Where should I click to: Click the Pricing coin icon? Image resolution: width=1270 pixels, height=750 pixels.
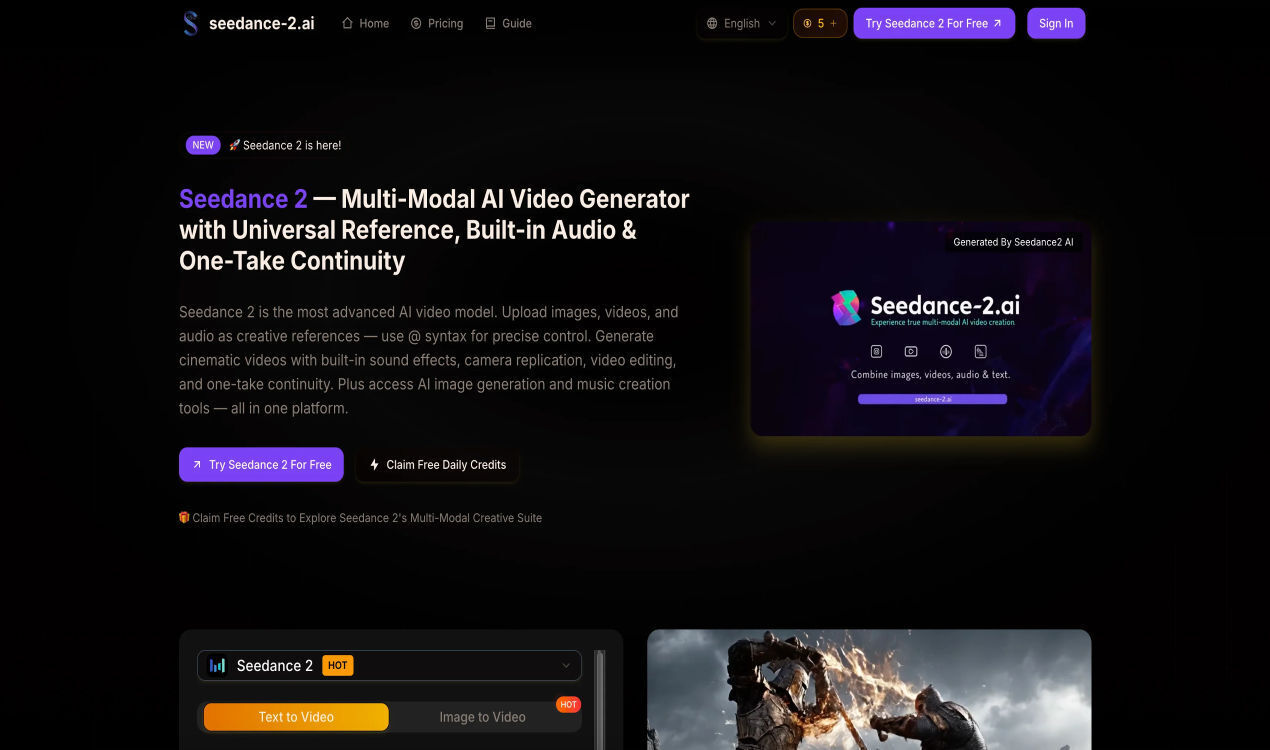416,23
